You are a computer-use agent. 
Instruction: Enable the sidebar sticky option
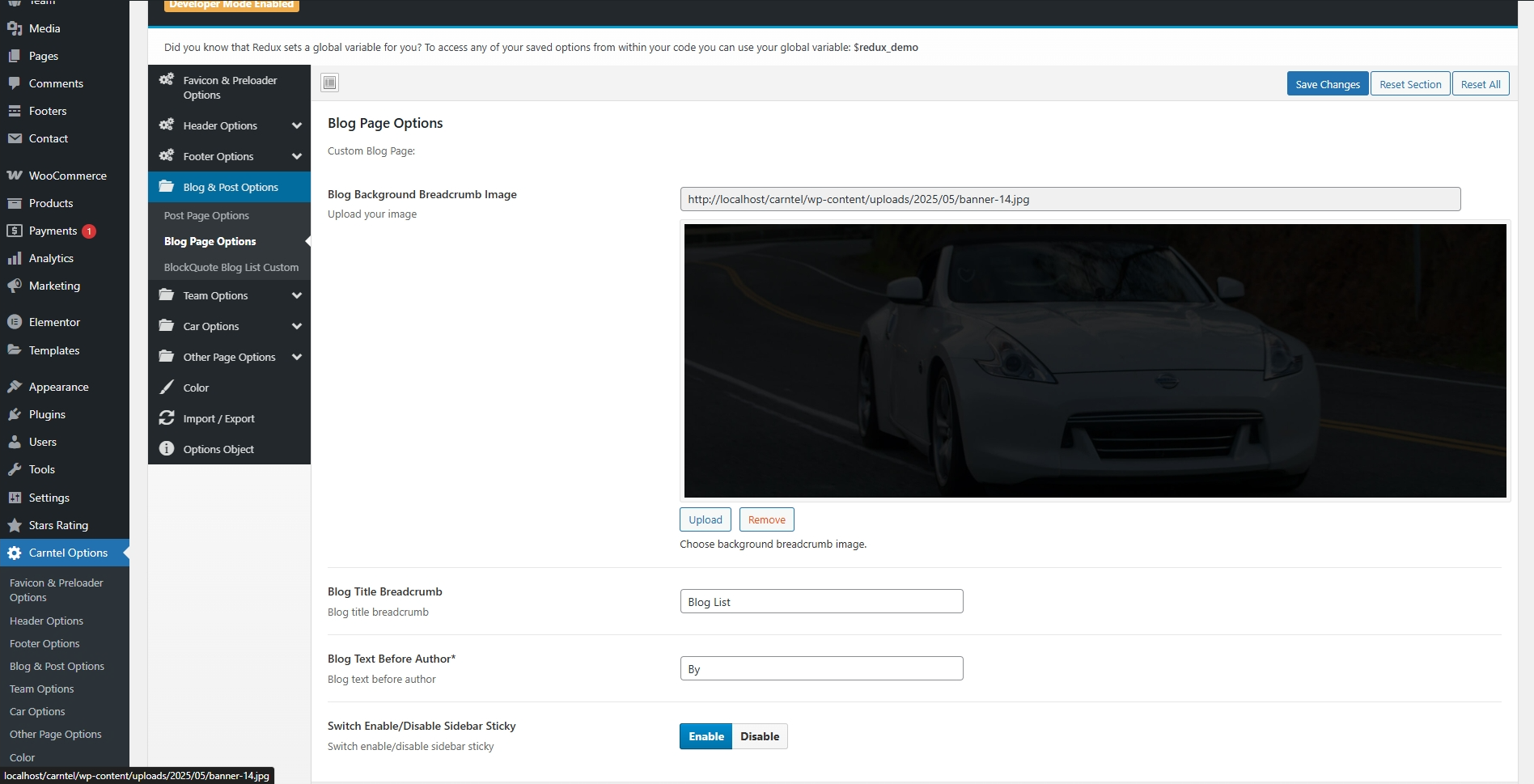point(706,736)
